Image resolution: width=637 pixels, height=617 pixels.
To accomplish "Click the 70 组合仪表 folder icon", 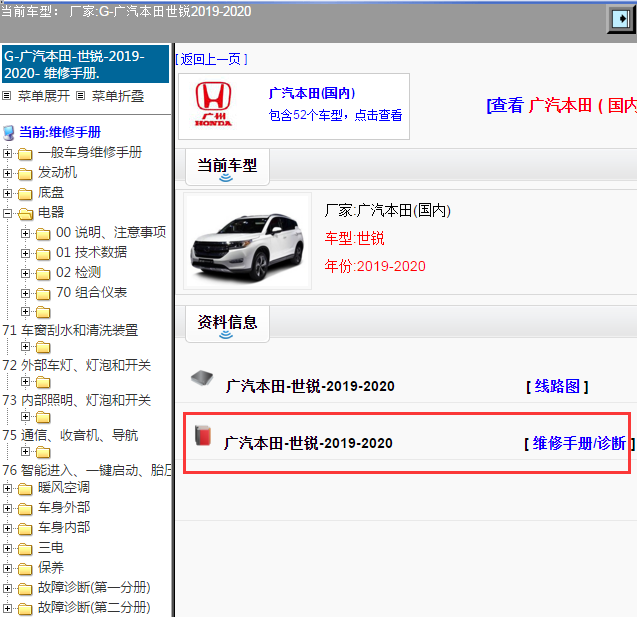I will (x=43, y=294).
